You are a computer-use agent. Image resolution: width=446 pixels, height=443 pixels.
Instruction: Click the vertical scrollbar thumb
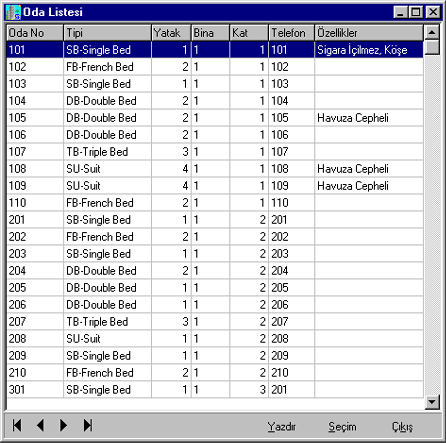tap(432, 47)
